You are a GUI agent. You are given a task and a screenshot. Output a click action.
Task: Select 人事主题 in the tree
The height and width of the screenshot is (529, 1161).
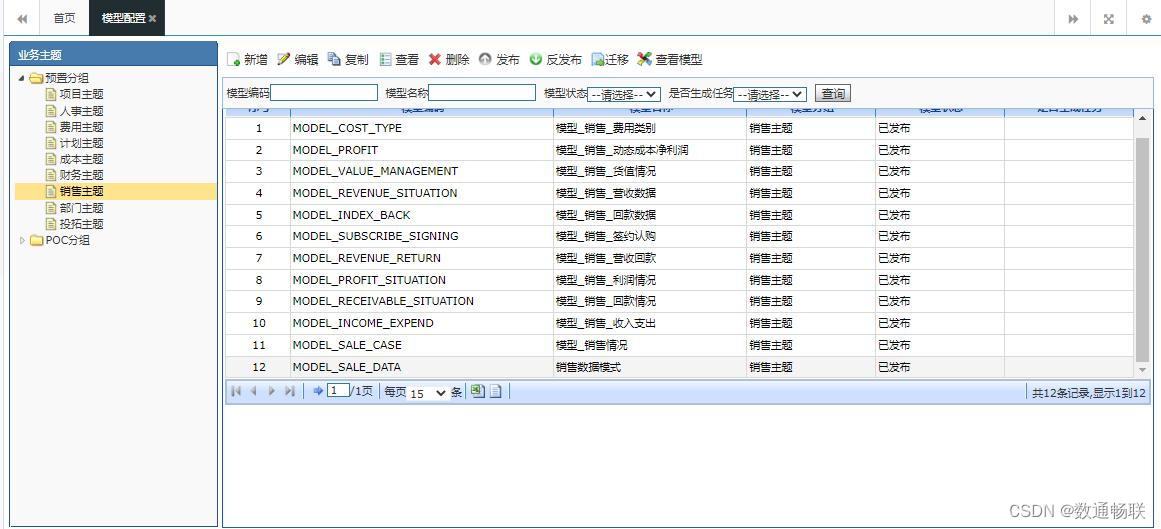pos(81,111)
